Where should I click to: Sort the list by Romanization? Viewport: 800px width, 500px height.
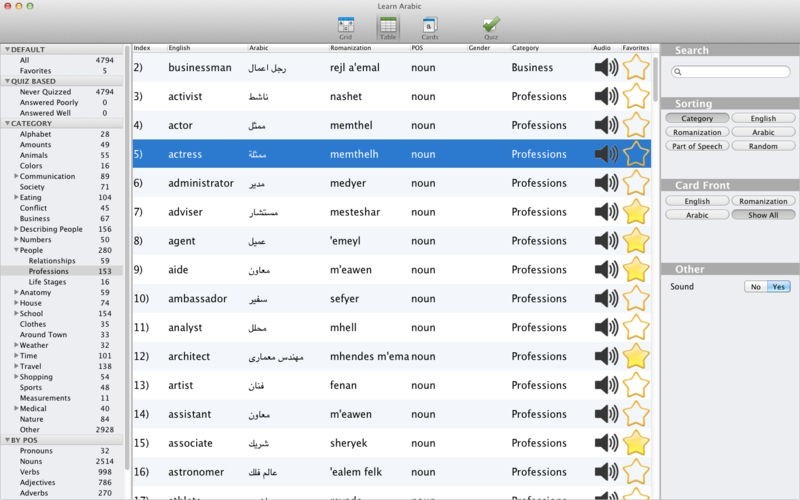pyautogui.click(x=697, y=132)
